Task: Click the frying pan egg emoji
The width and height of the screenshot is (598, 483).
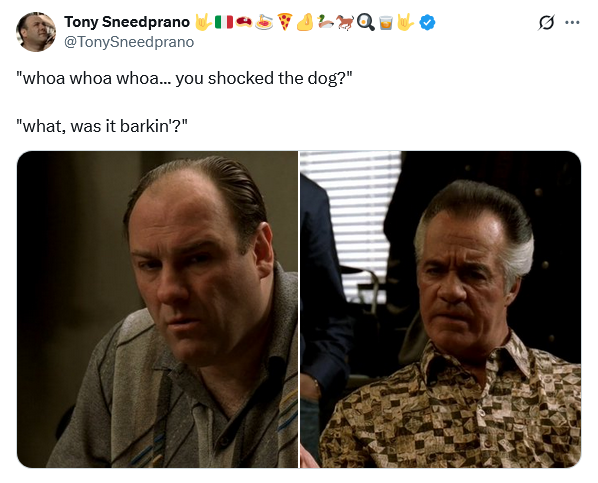Action: (366, 22)
